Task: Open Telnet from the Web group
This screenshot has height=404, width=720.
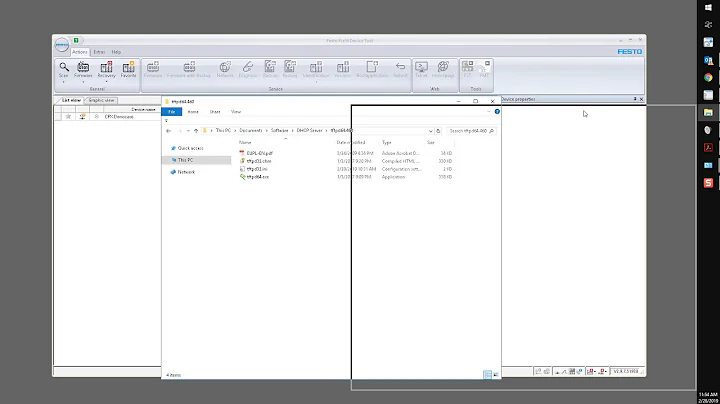Action: [422, 69]
